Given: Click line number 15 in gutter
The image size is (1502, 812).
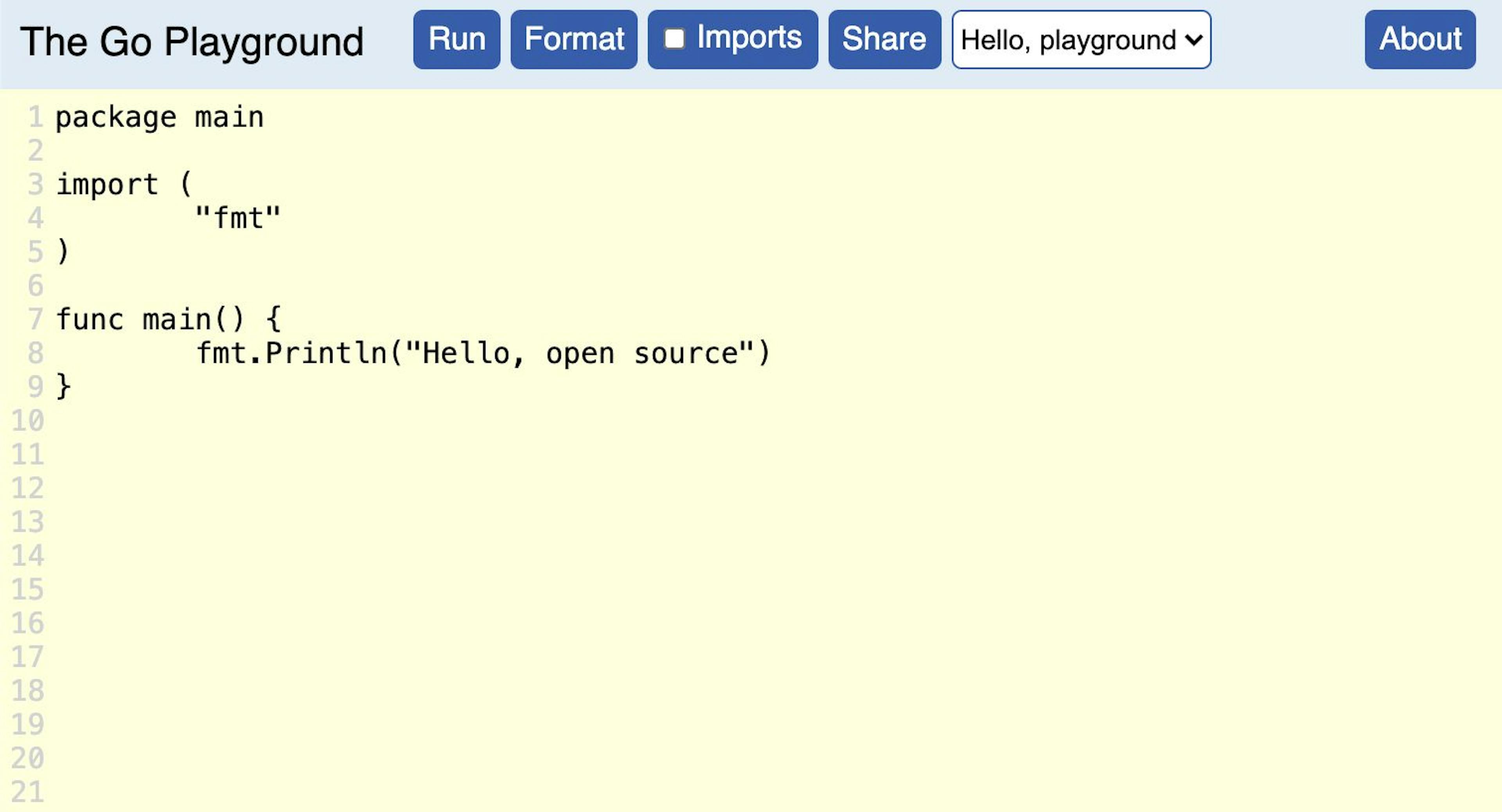Looking at the screenshot, I should 27,589.
